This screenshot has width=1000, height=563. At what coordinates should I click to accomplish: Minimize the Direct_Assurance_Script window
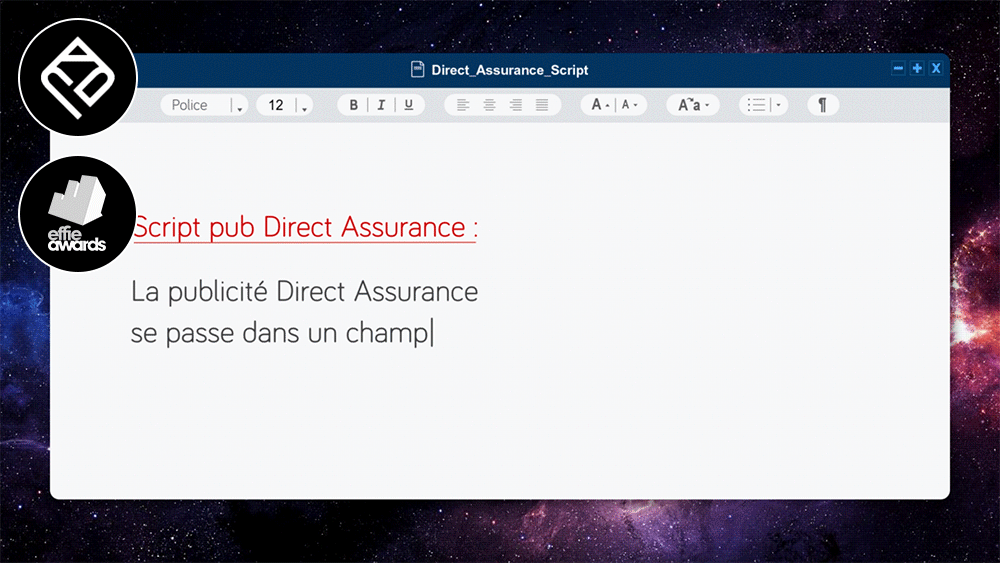(898, 68)
